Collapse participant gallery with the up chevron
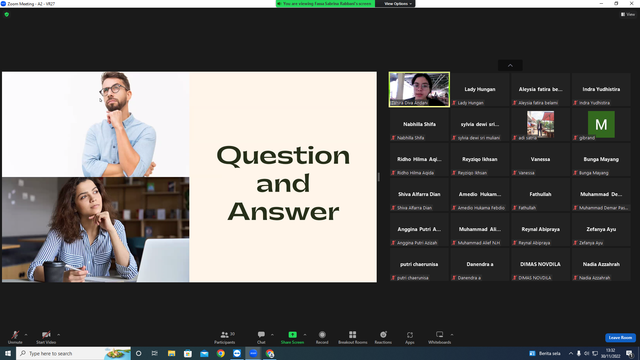The height and width of the screenshot is (360, 640). (510, 65)
